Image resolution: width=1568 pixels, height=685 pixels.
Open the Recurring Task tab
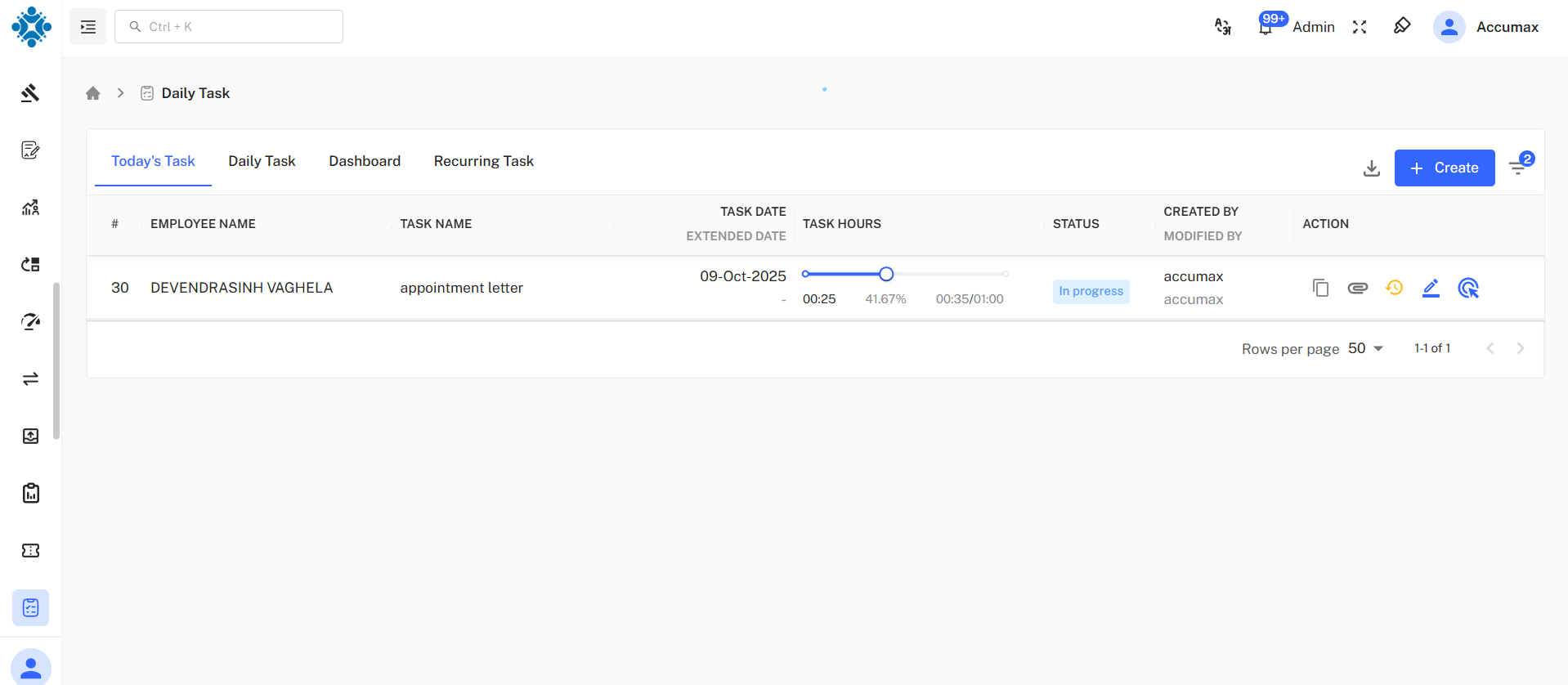(483, 161)
